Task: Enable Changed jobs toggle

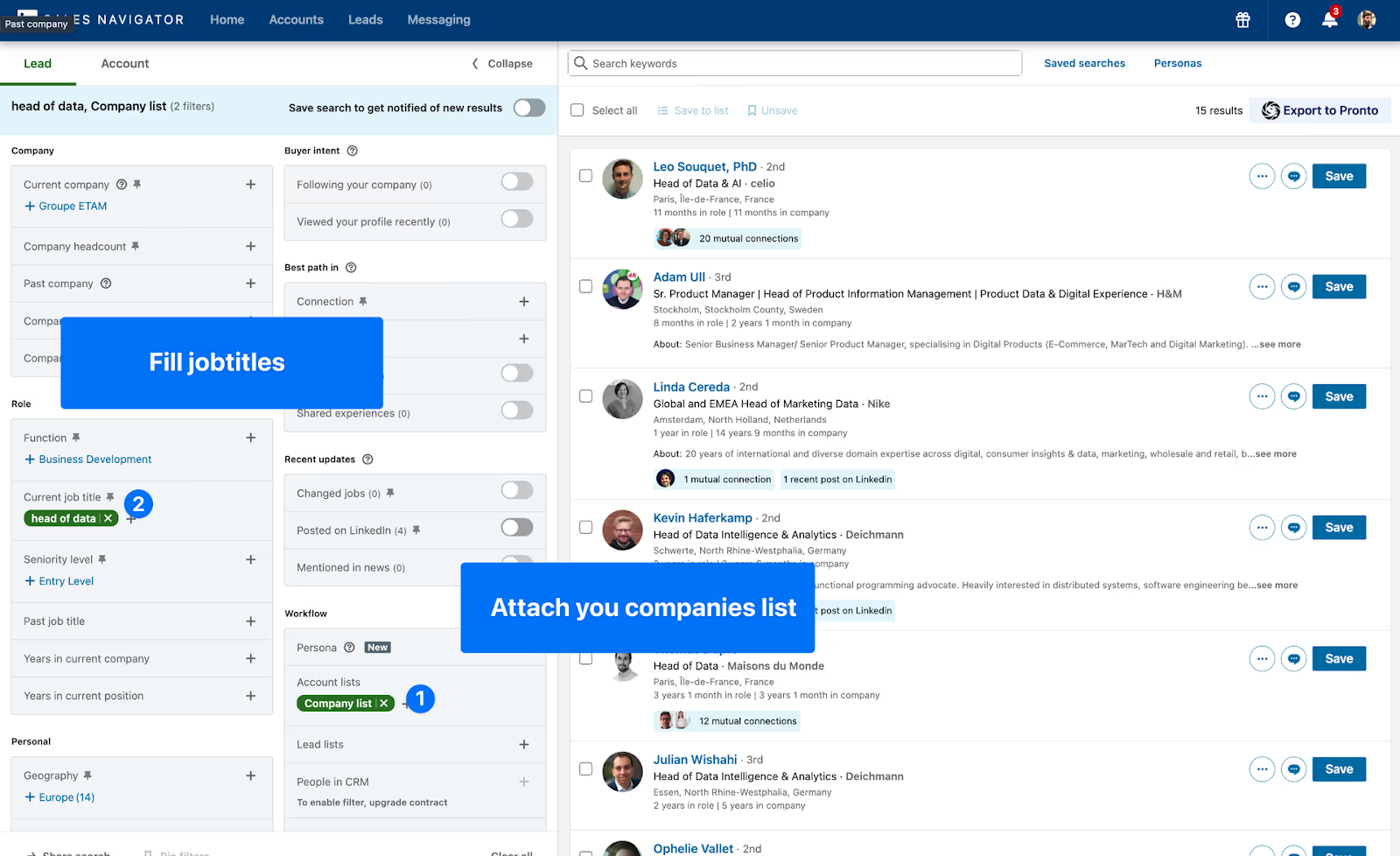Action: click(x=517, y=490)
